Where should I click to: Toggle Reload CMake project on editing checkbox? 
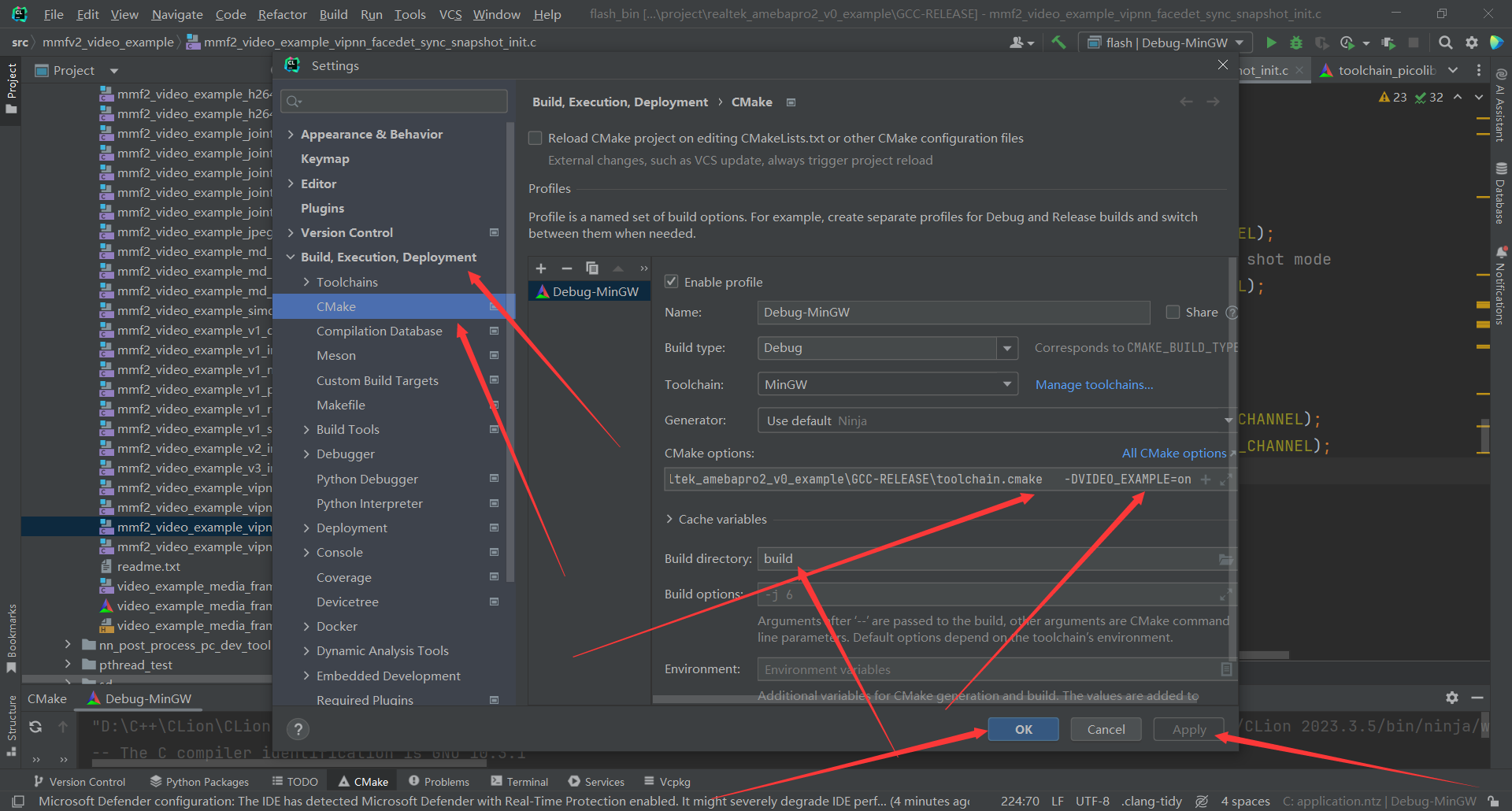535,139
